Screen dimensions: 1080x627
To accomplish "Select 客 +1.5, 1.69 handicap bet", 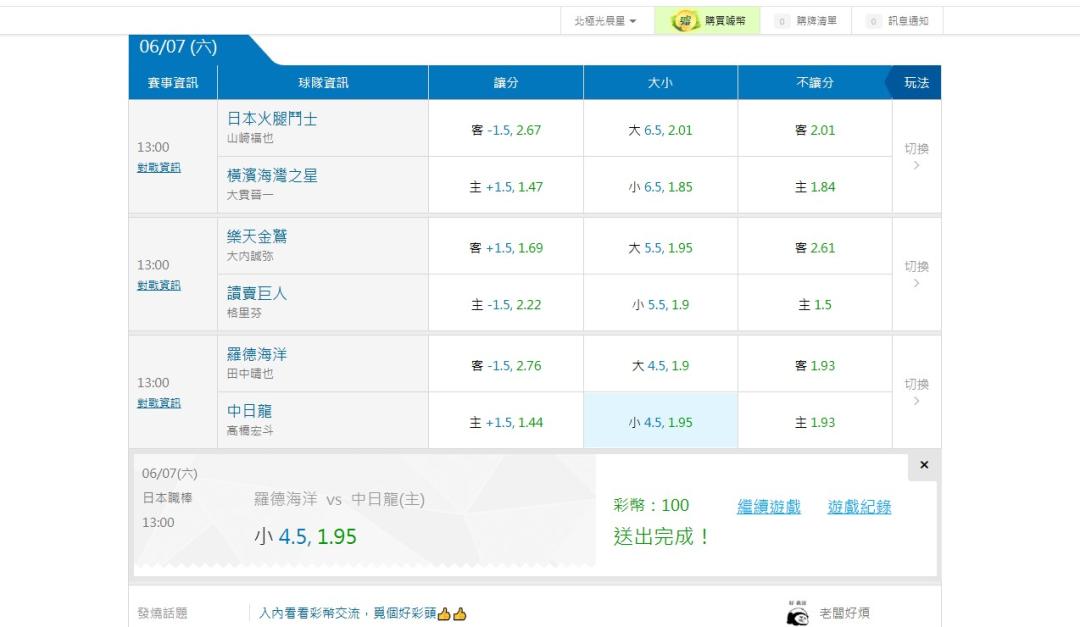I will pyautogui.click(x=506, y=247).
